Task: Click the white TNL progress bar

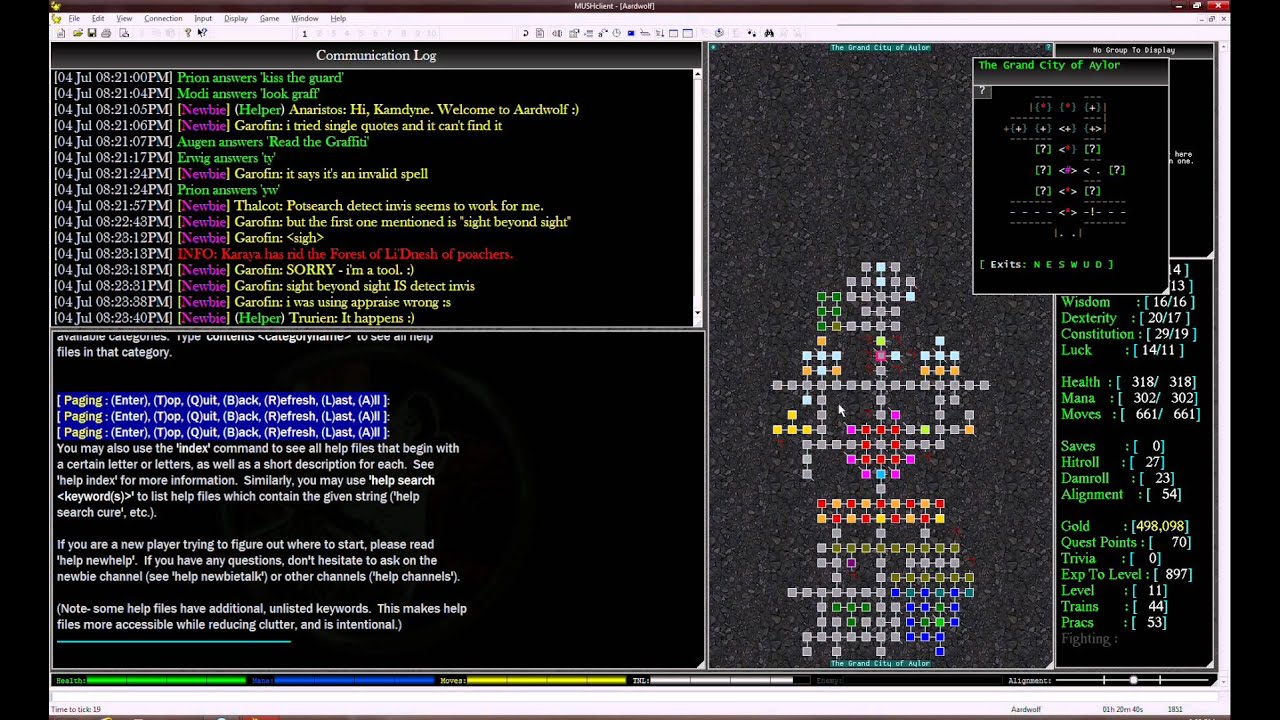Action: pyautogui.click(x=729, y=681)
